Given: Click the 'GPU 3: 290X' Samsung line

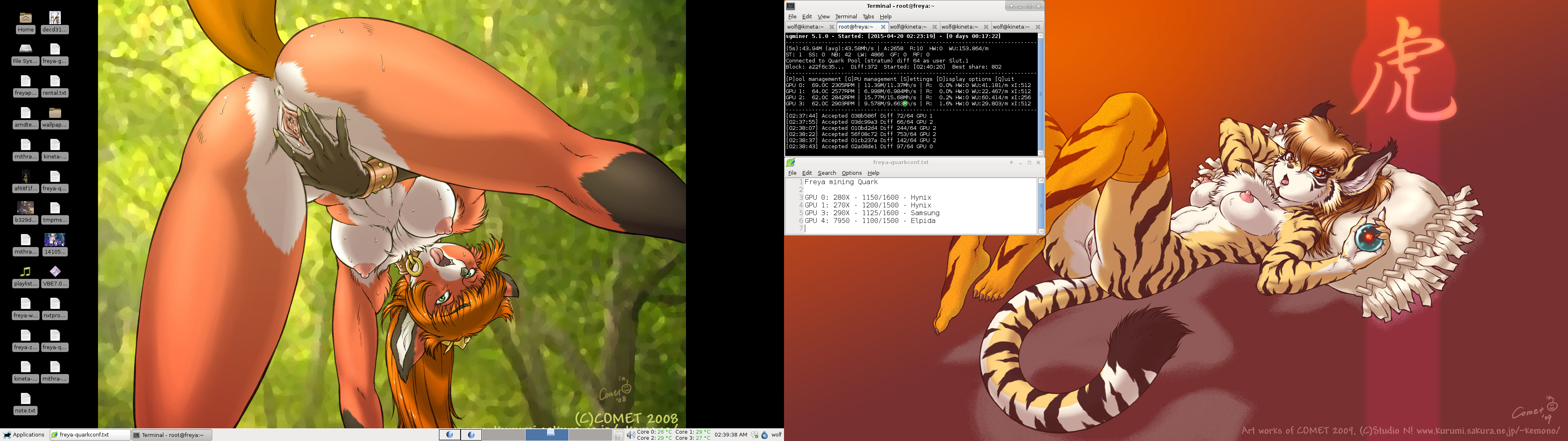Looking at the screenshot, I should (872, 213).
